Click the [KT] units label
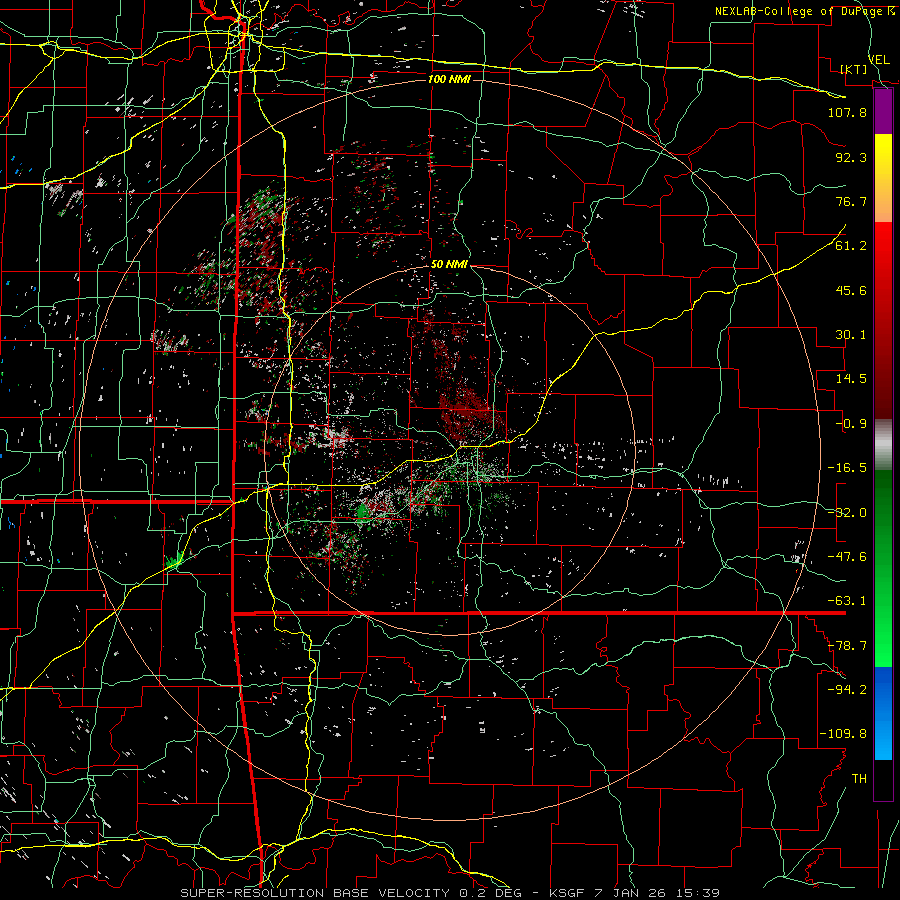This screenshot has width=900, height=900. coord(853,69)
